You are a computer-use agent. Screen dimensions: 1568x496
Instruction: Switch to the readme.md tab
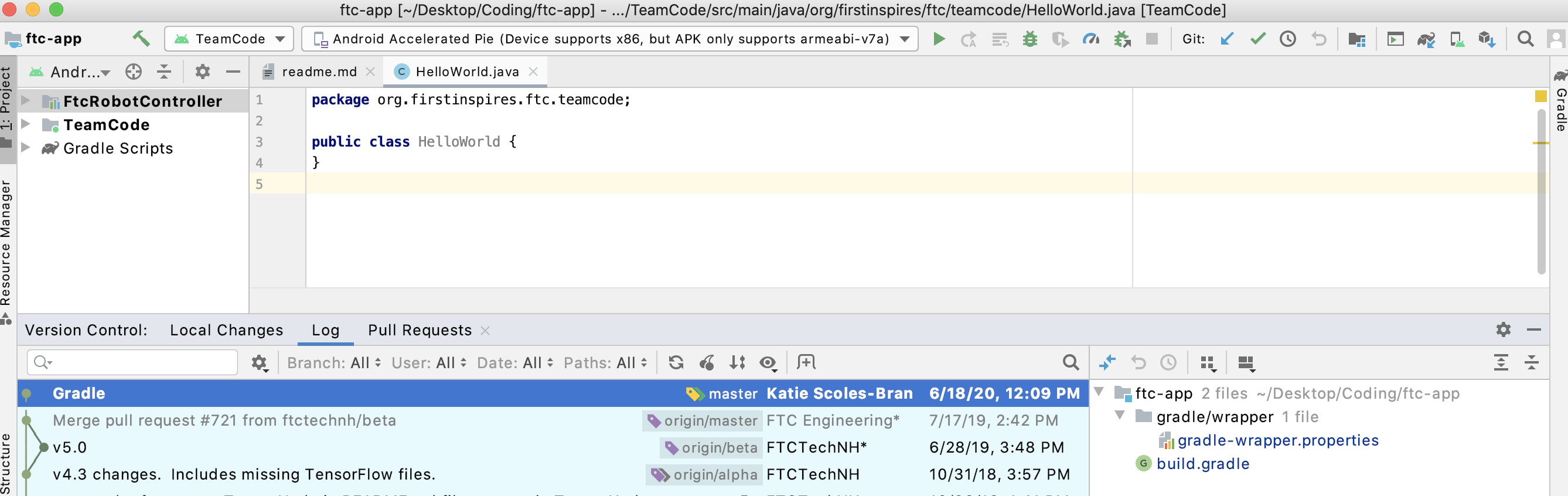click(319, 72)
